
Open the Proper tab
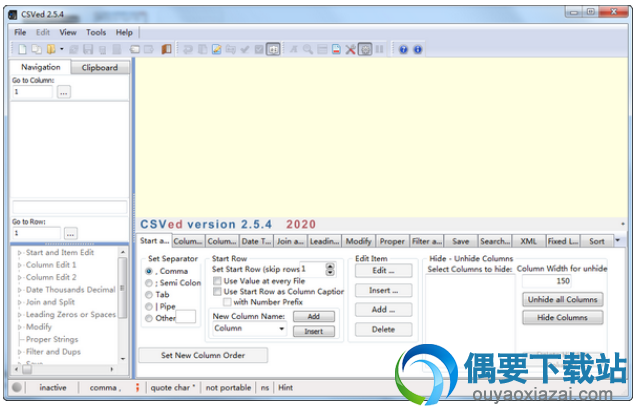pyautogui.click(x=392, y=241)
